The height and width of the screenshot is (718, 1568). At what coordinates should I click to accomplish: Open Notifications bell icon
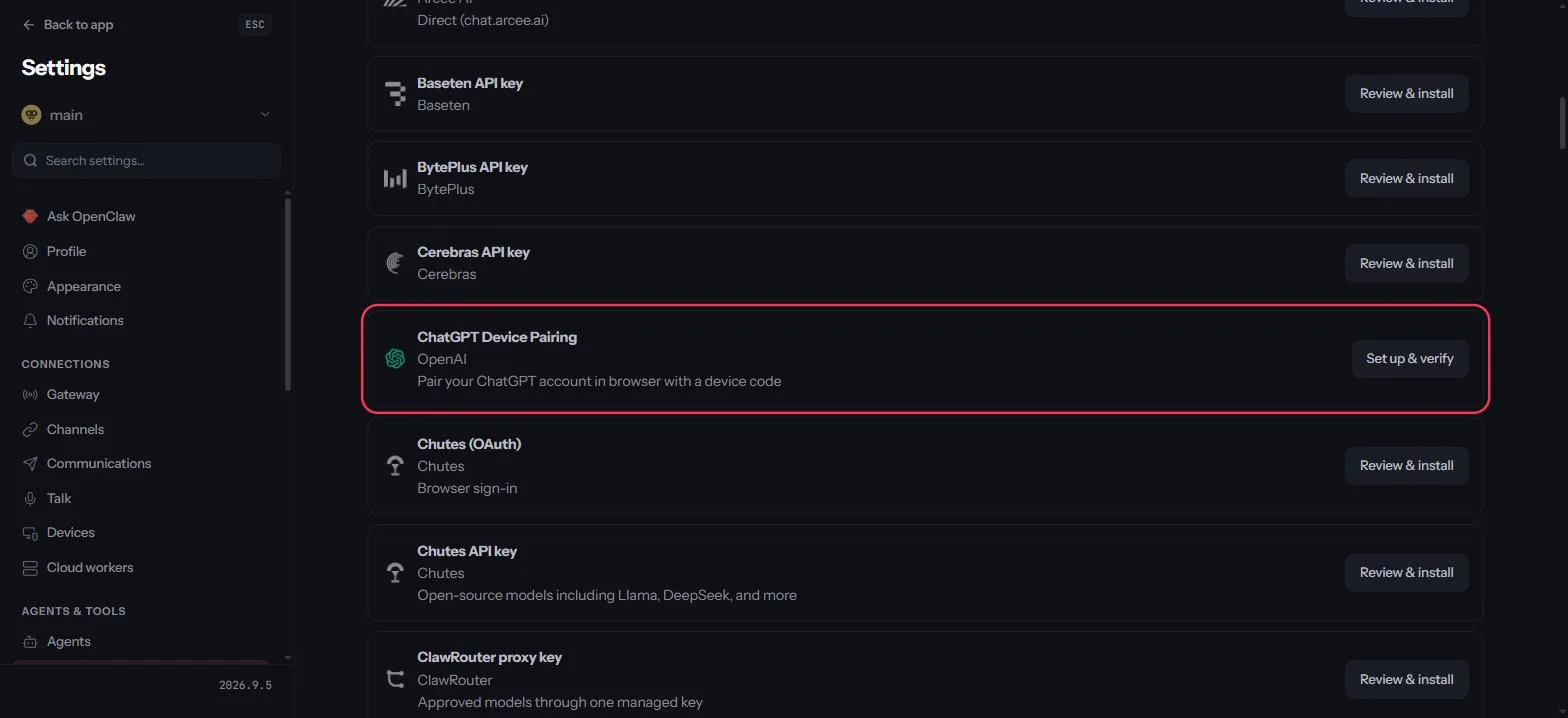coord(30,320)
